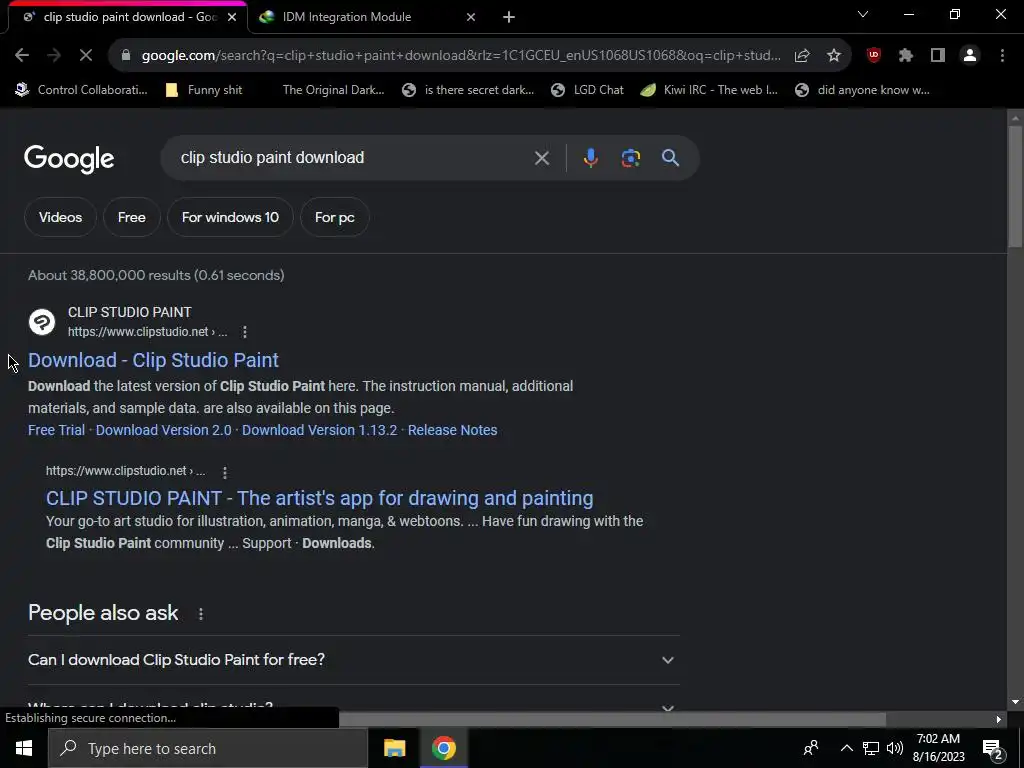
Task: Open the share this page icon
Action: click(x=802, y=56)
